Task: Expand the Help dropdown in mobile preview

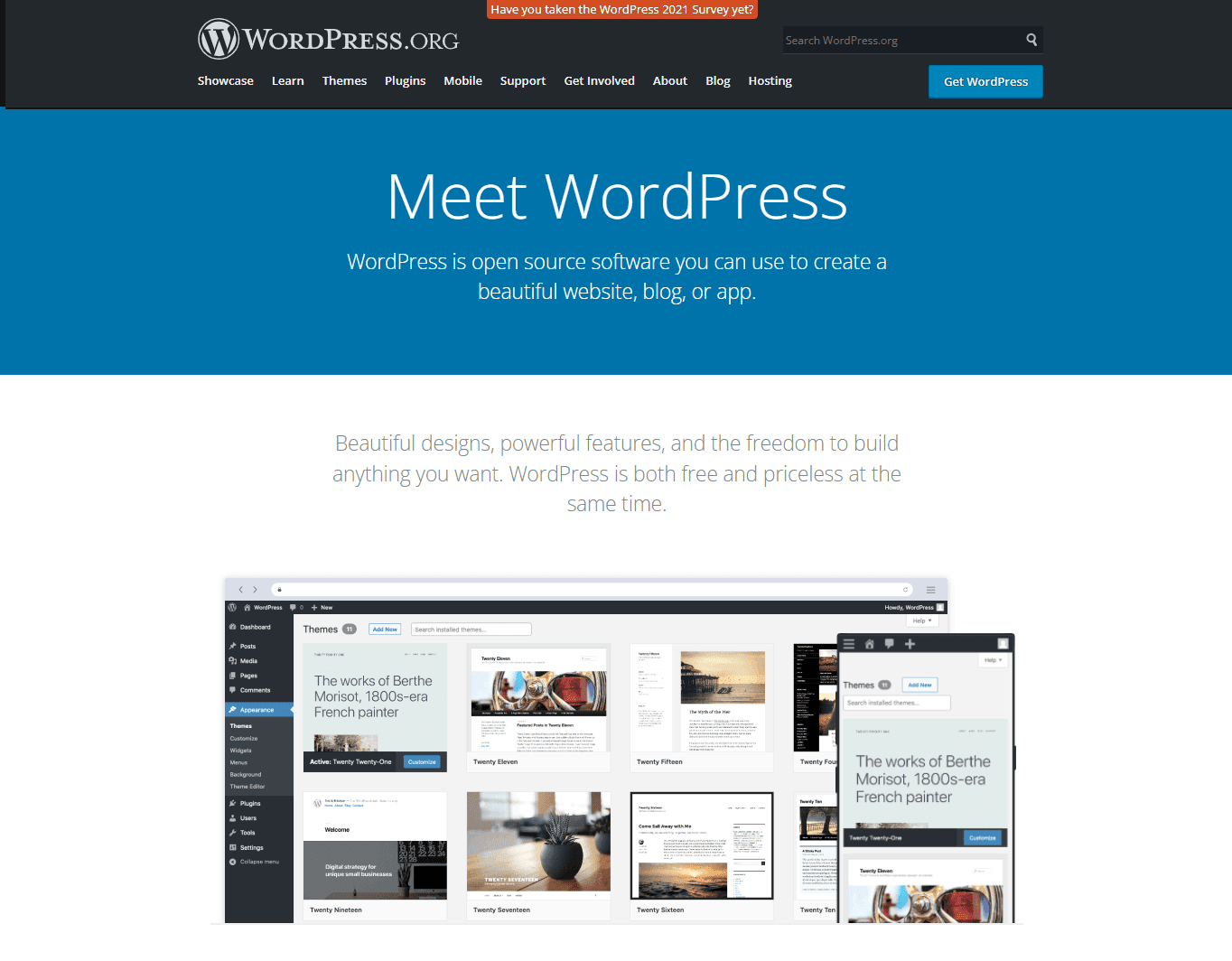Action: click(993, 660)
